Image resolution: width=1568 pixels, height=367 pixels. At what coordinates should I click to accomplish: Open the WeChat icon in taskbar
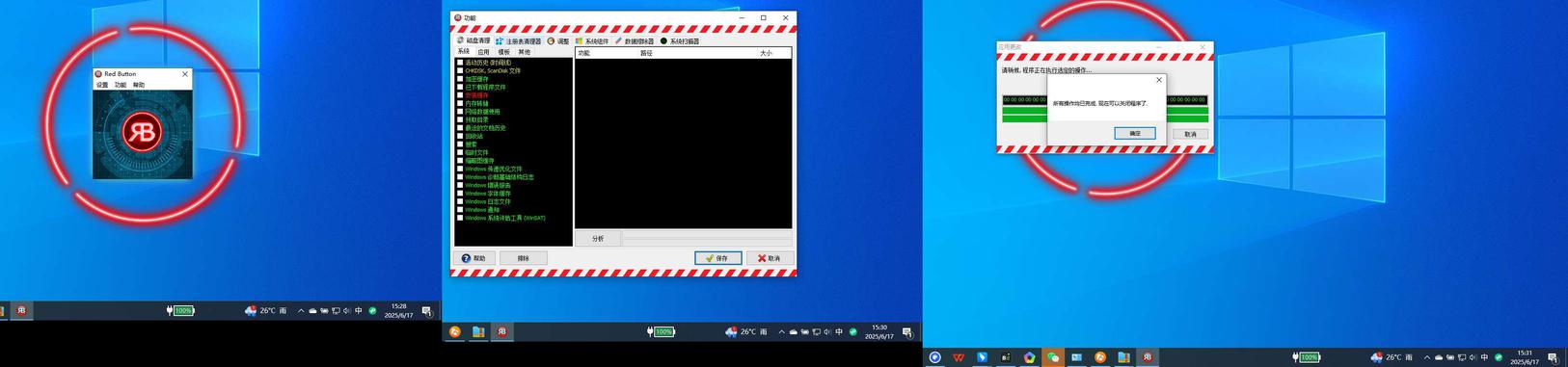coord(1053,356)
